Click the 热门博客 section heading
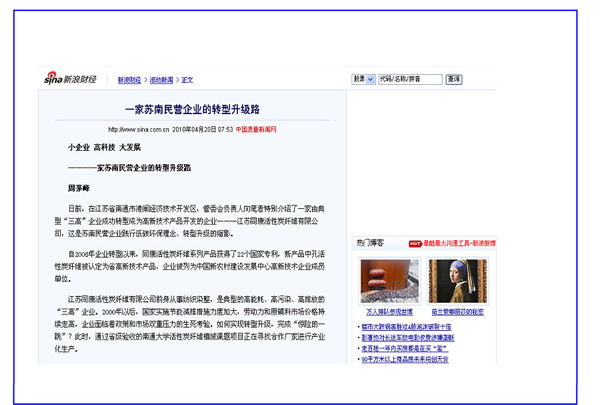This screenshot has height=405, width=600. pyautogui.click(x=369, y=243)
